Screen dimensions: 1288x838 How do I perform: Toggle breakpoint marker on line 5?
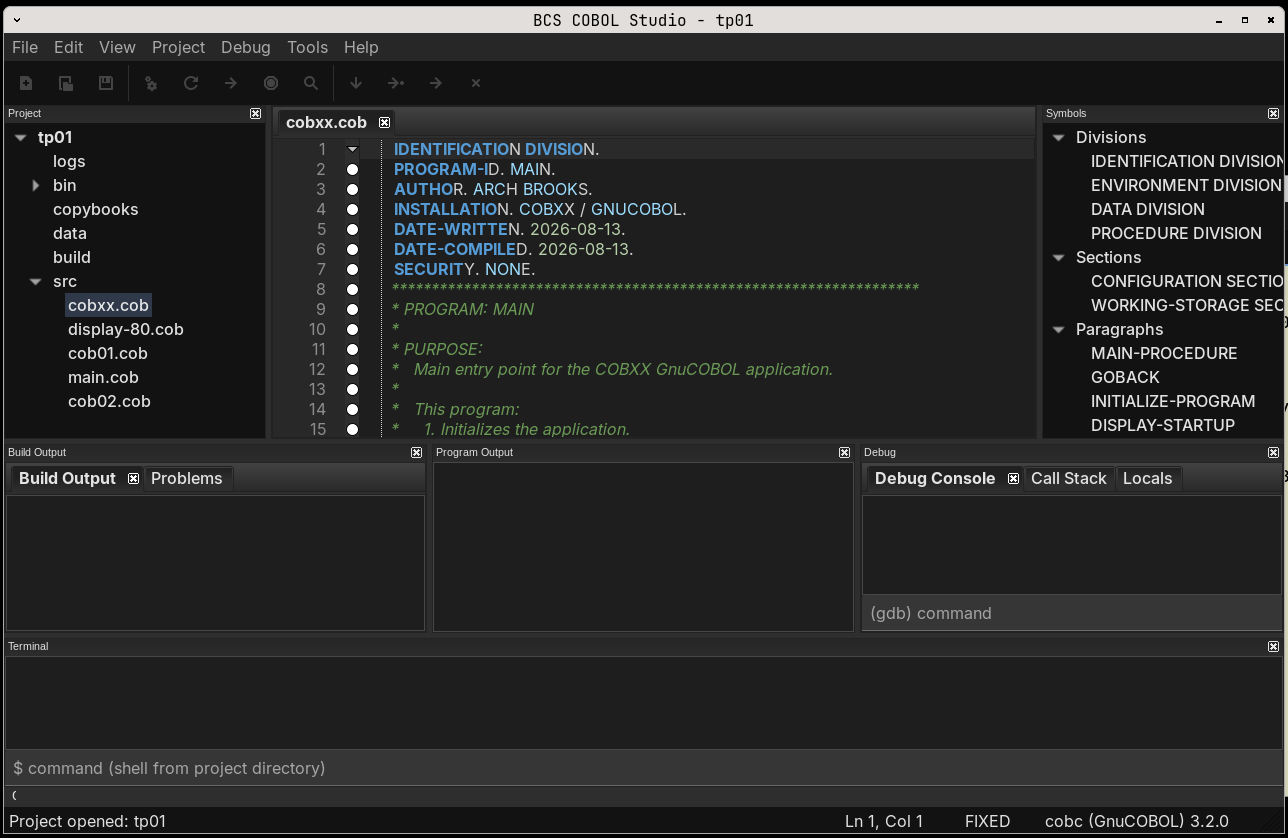tap(352, 230)
